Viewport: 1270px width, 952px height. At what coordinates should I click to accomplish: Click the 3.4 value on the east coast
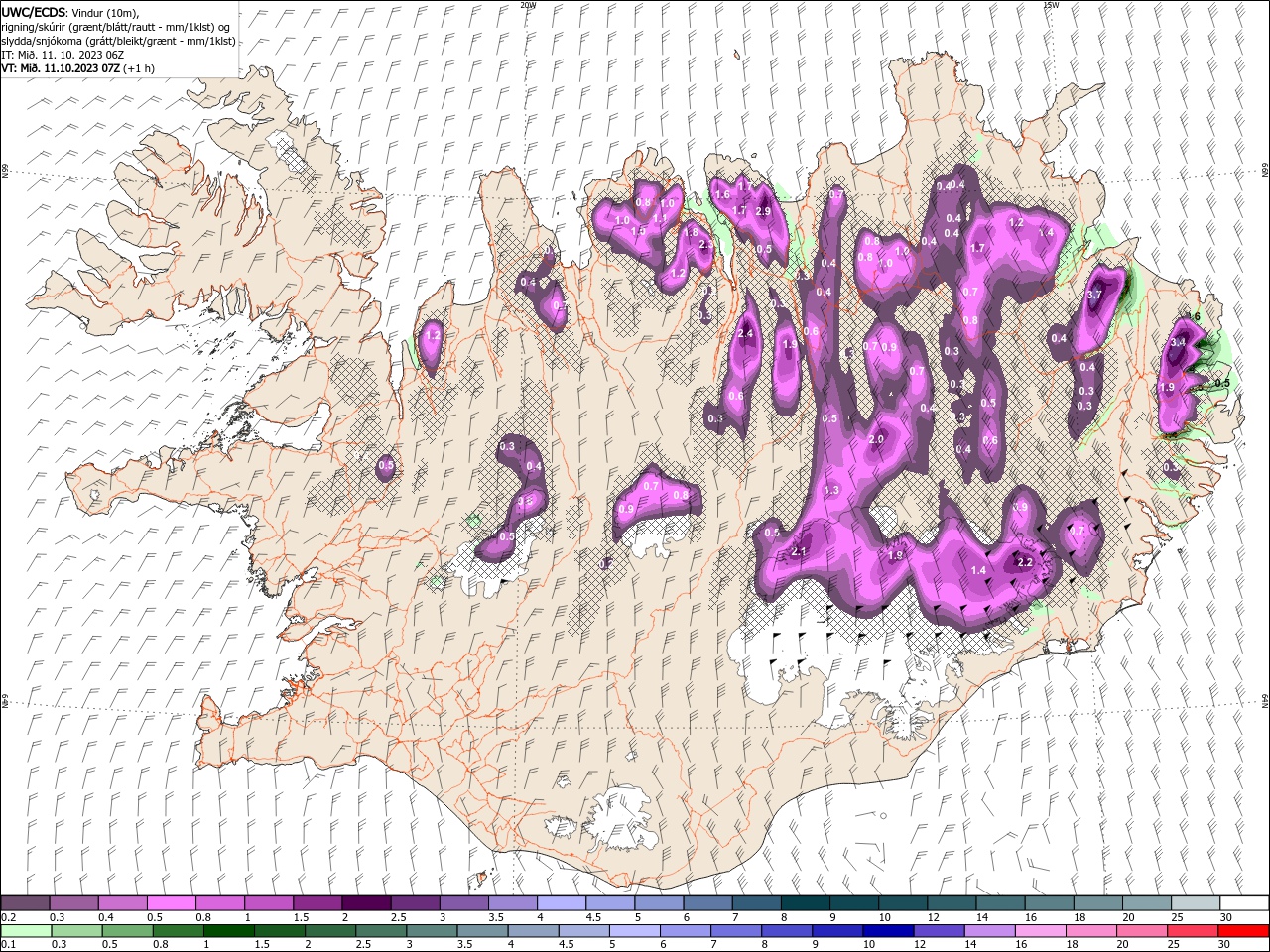click(x=1179, y=342)
